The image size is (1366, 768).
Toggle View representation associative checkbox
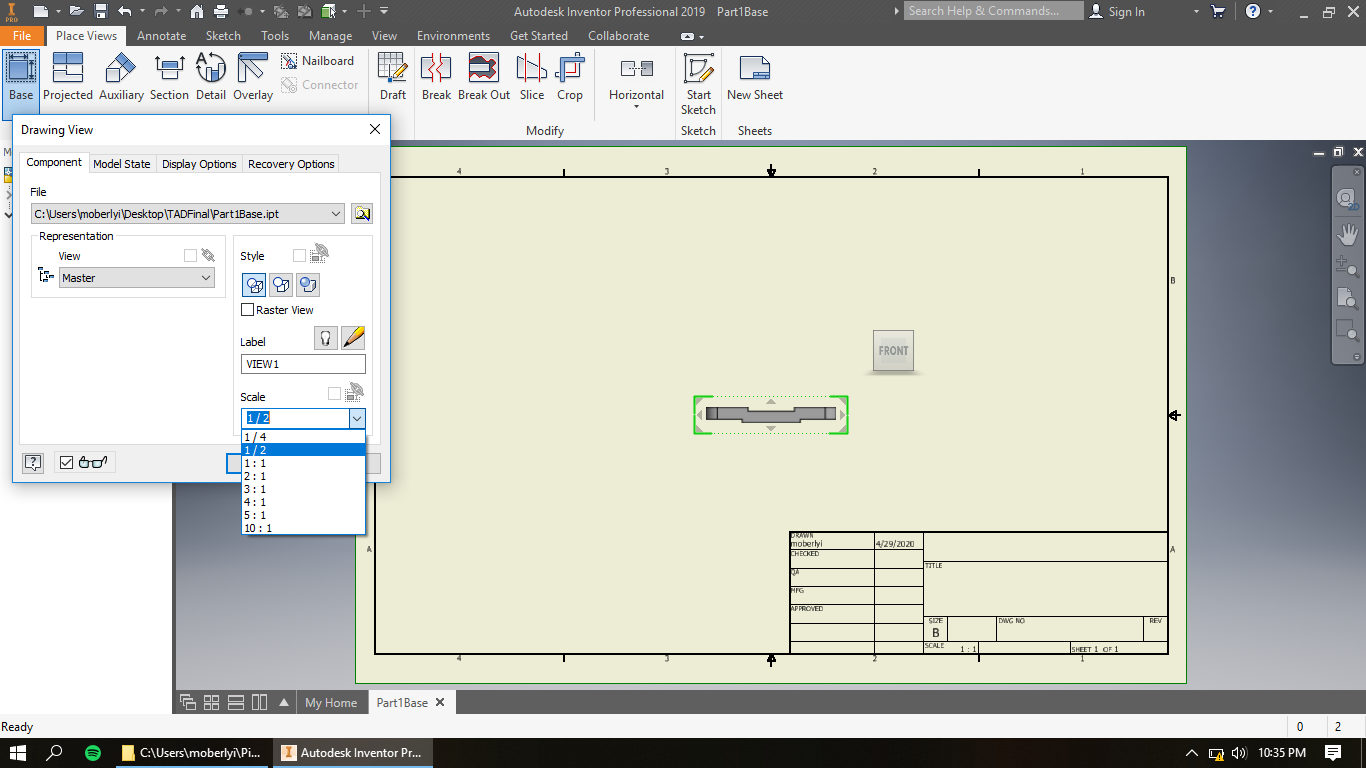click(190, 256)
